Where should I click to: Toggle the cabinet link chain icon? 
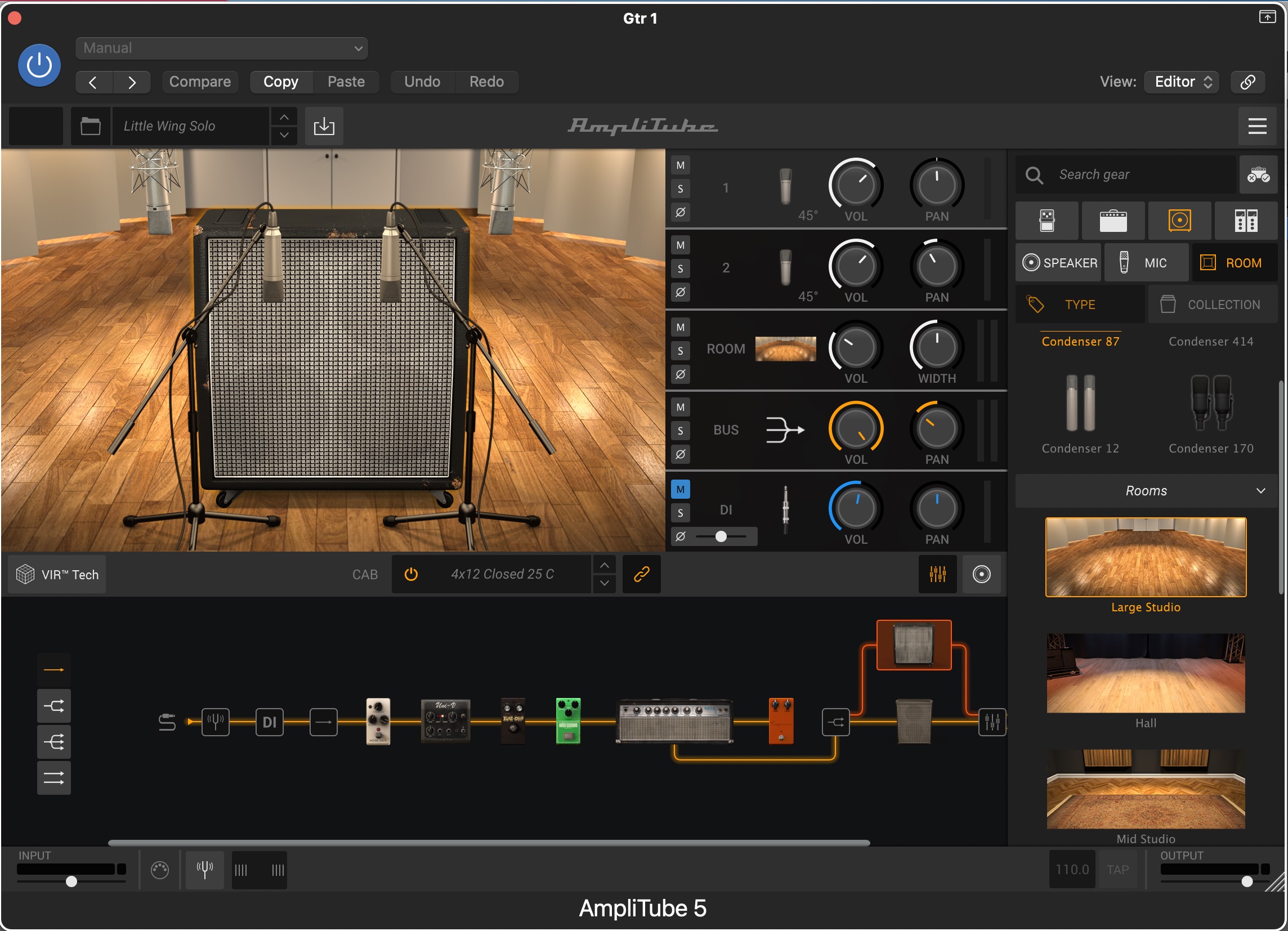click(641, 575)
